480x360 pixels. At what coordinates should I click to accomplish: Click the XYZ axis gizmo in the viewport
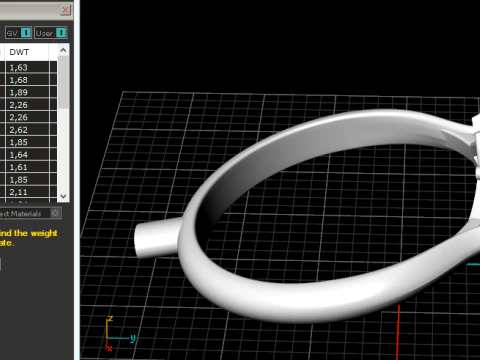point(120,334)
